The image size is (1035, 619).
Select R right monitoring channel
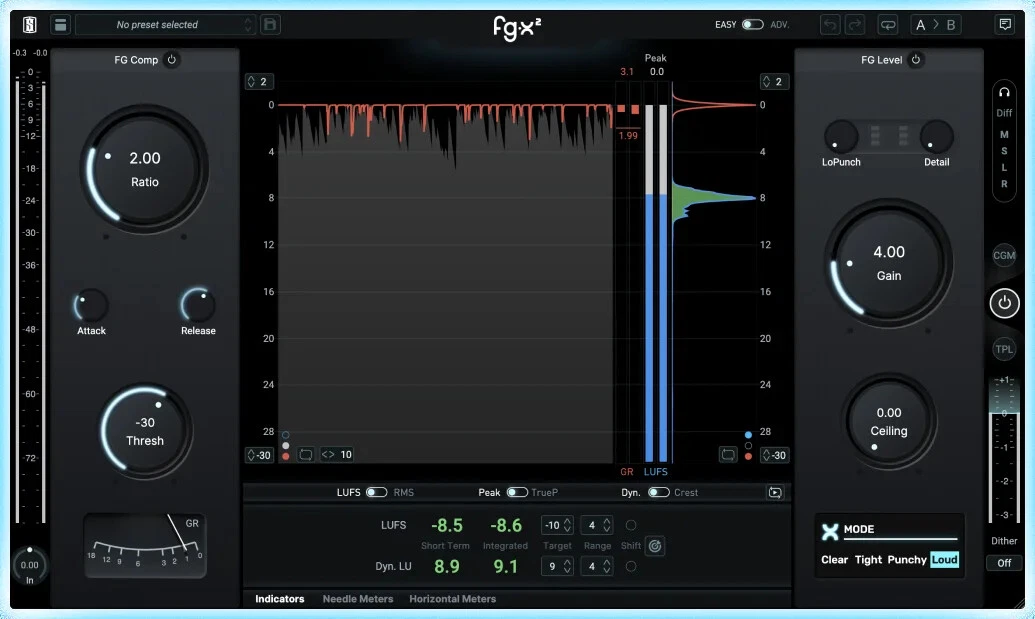(1004, 184)
